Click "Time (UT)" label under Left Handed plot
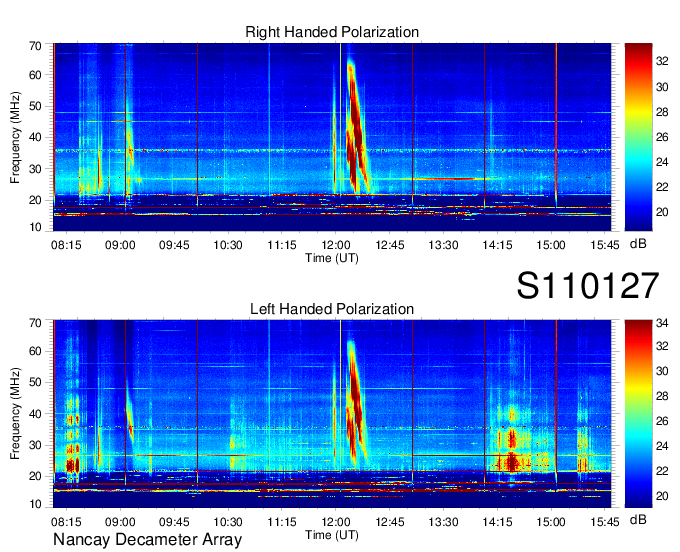680x552 pixels. click(x=332, y=535)
